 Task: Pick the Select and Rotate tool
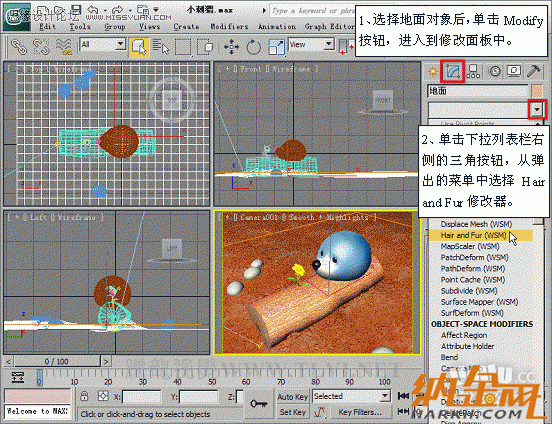point(253,47)
